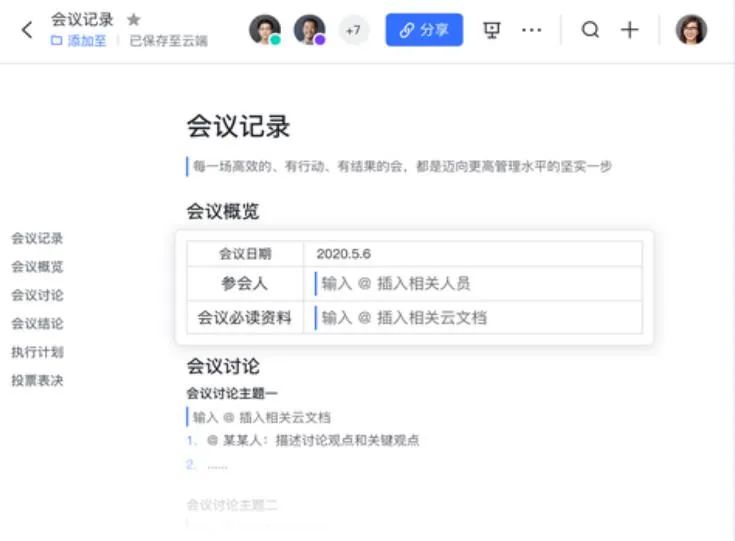
Task: Jump to 会议讨论 in outline
Action: click(x=37, y=295)
